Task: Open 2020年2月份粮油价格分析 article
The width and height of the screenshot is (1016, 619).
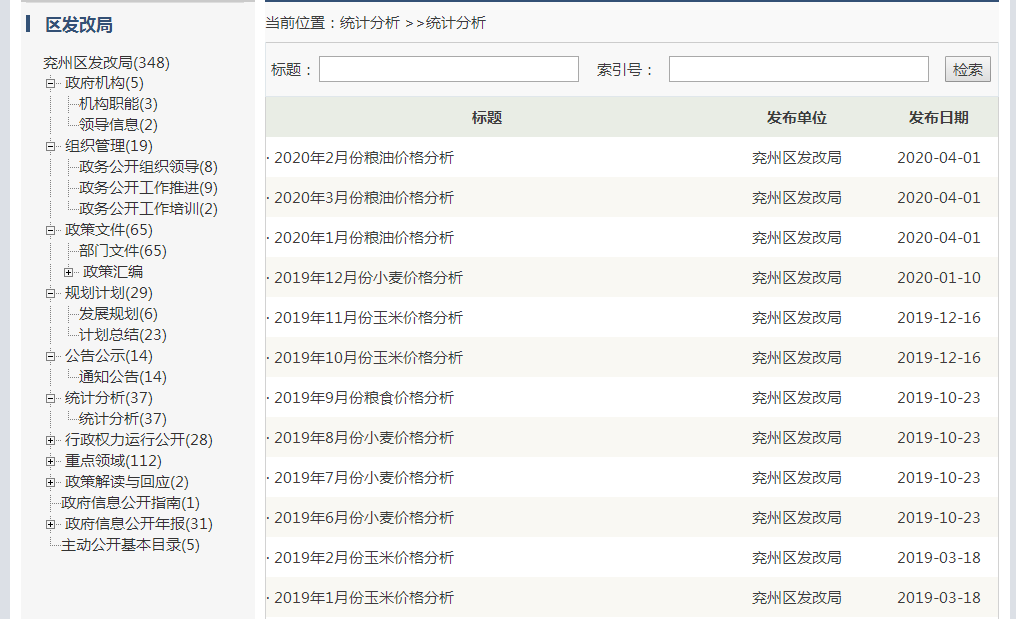Action: [363, 158]
